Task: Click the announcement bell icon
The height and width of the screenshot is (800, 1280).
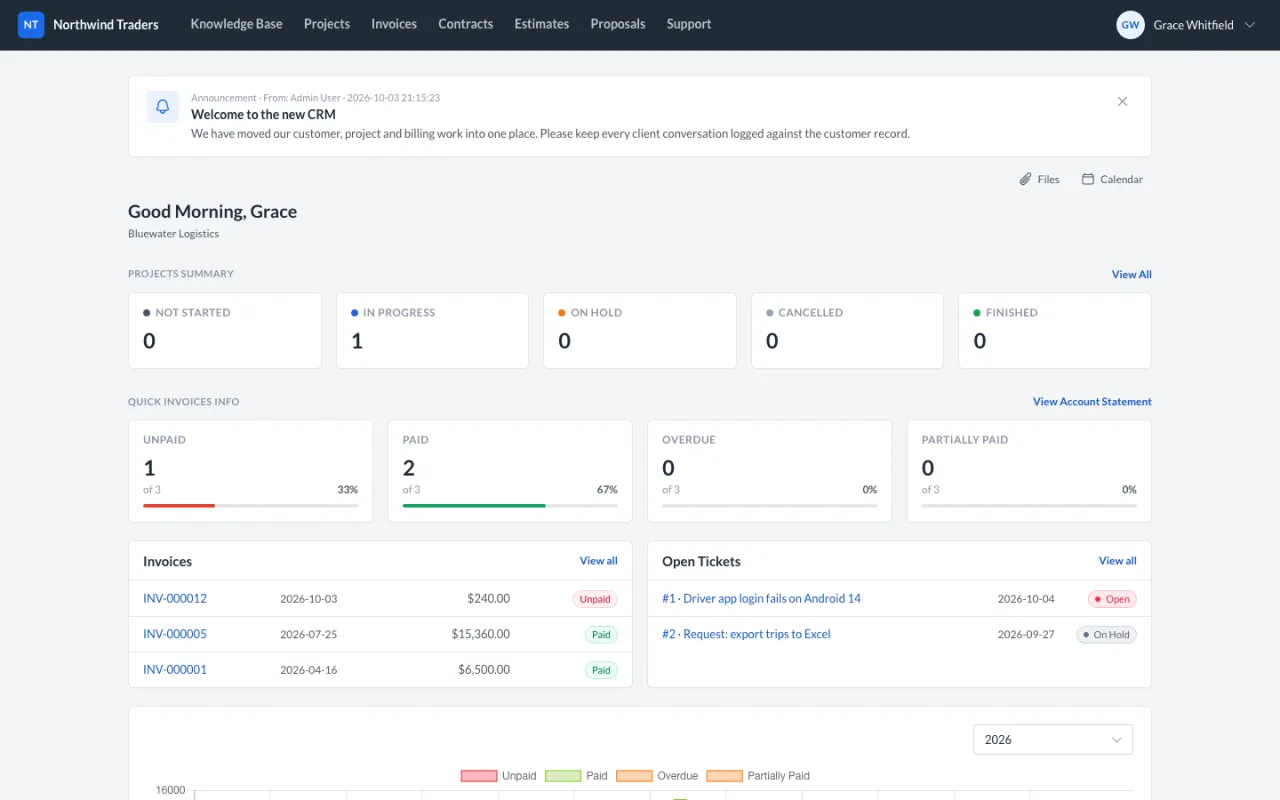Action: [163, 107]
